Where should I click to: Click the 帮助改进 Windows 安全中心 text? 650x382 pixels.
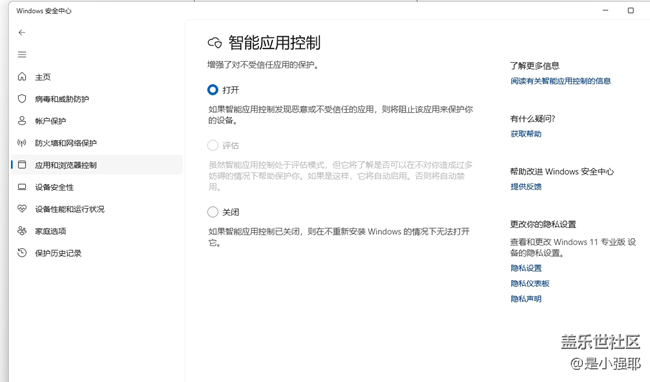pyautogui.click(x=562, y=172)
